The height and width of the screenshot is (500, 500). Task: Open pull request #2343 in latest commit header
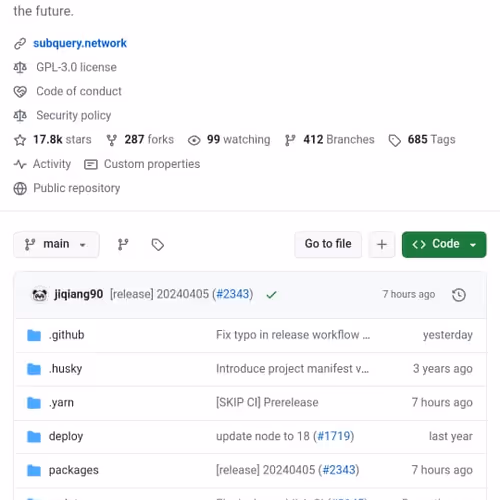(x=233, y=294)
